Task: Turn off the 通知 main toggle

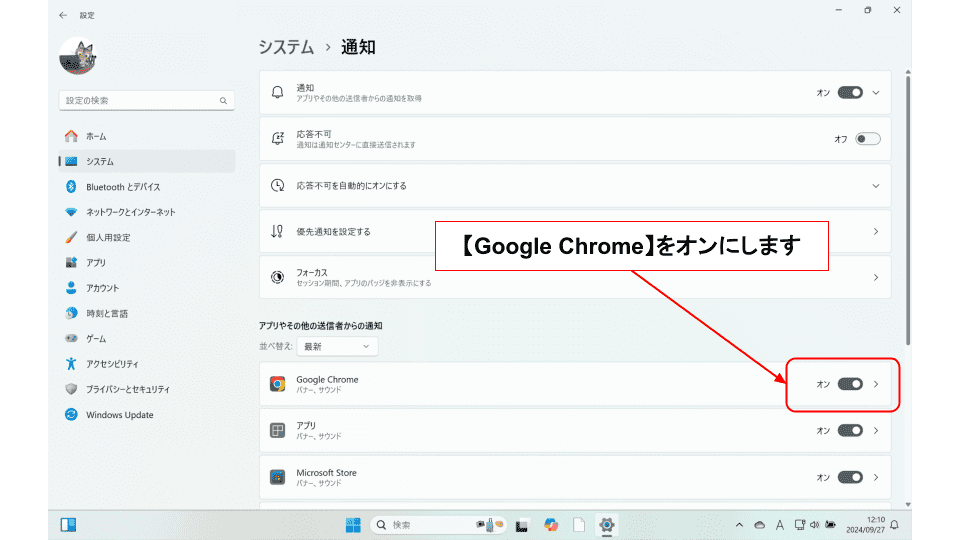Action: coord(850,92)
